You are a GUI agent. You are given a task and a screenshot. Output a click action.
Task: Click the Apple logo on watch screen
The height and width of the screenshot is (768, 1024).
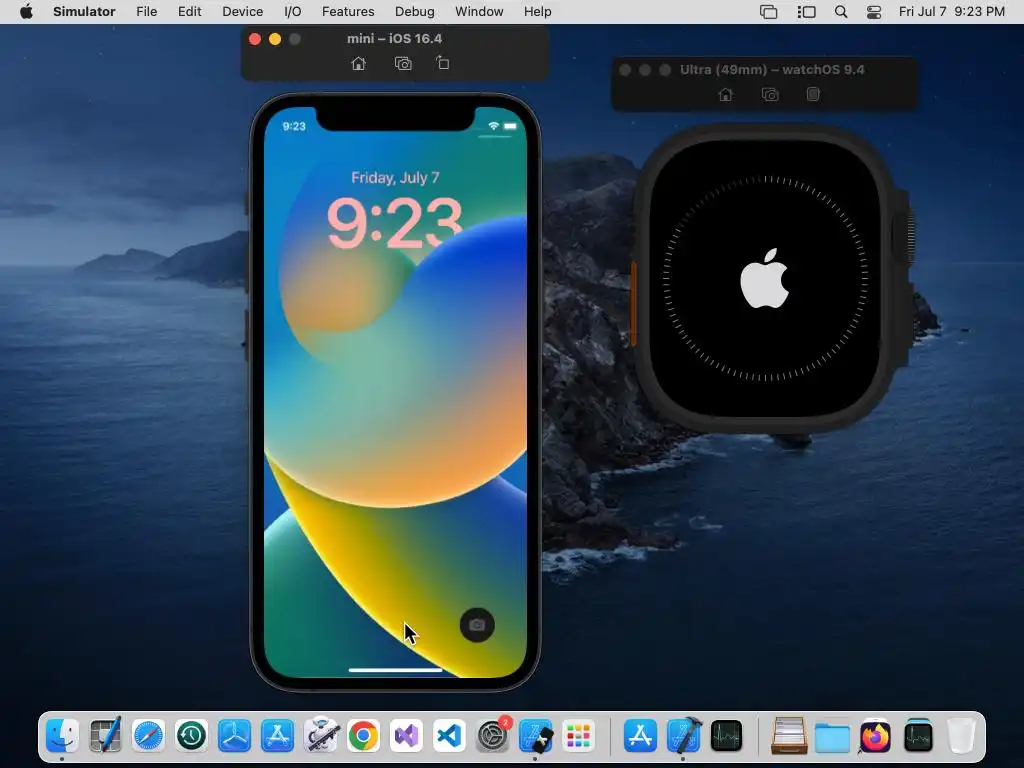coord(765,278)
